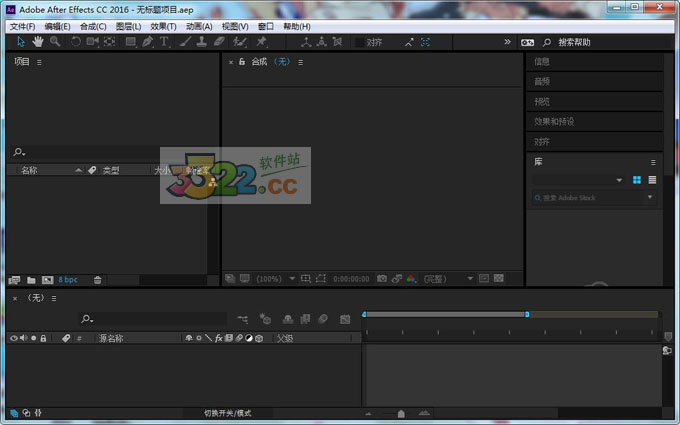Take snapshot with the camera icon
680x425 pixels.
tap(381, 278)
